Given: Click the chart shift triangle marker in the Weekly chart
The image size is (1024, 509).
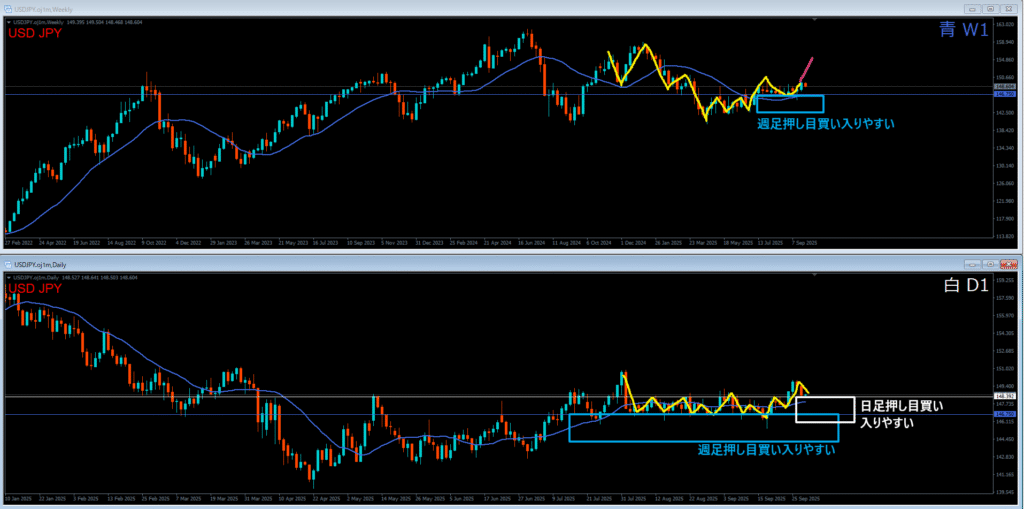Looking at the screenshot, I should (x=814, y=21).
